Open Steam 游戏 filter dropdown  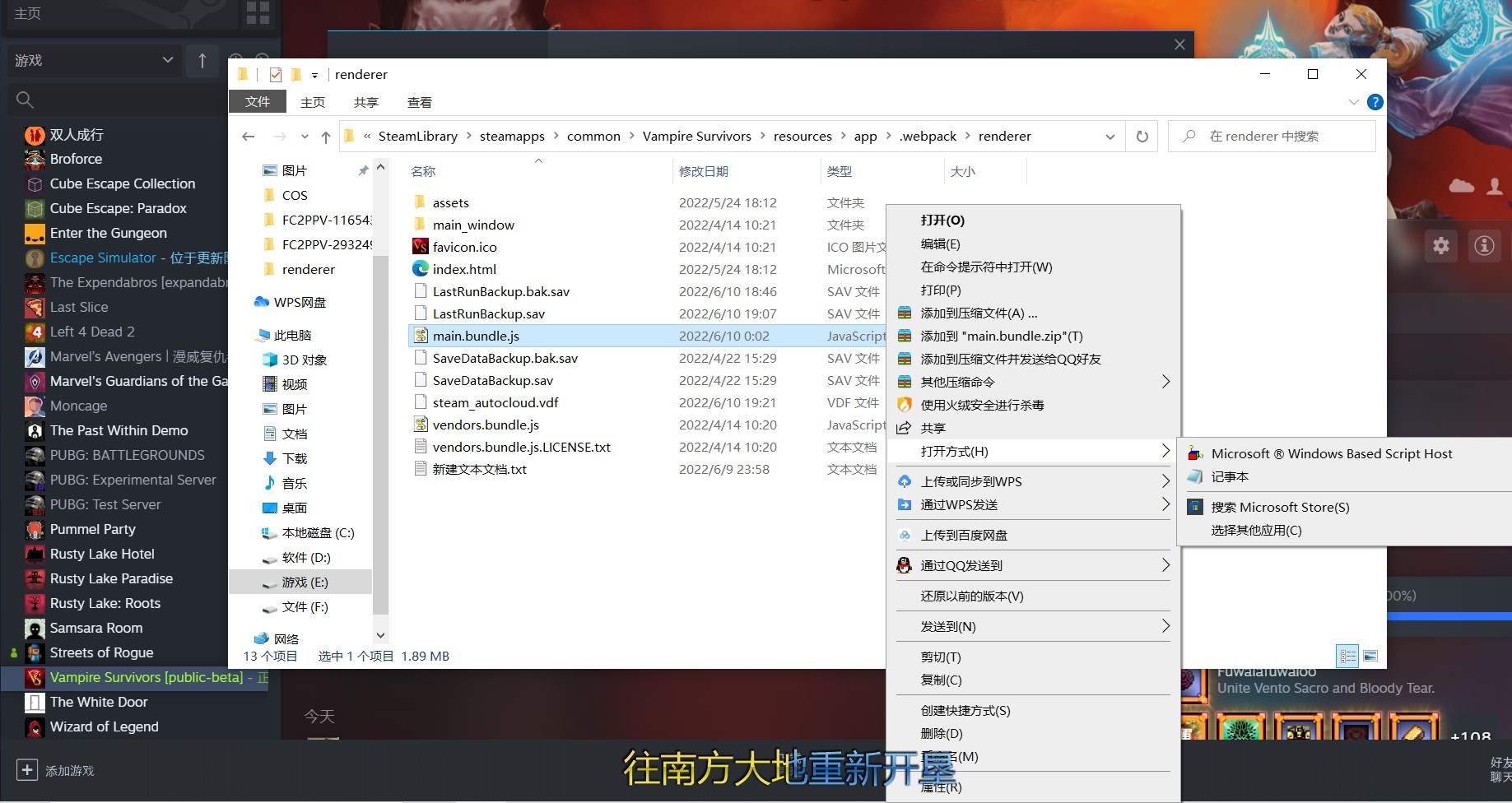(x=94, y=60)
